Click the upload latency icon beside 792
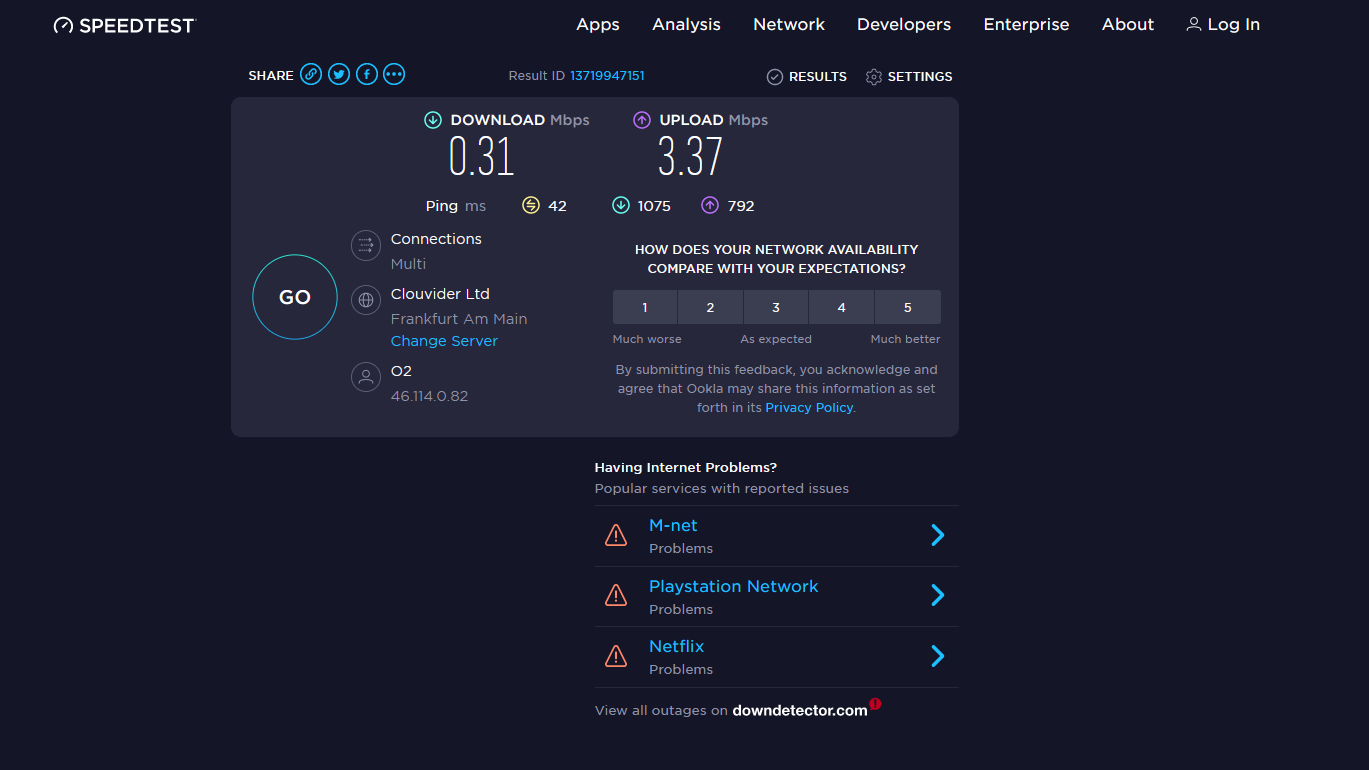 tap(710, 205)
